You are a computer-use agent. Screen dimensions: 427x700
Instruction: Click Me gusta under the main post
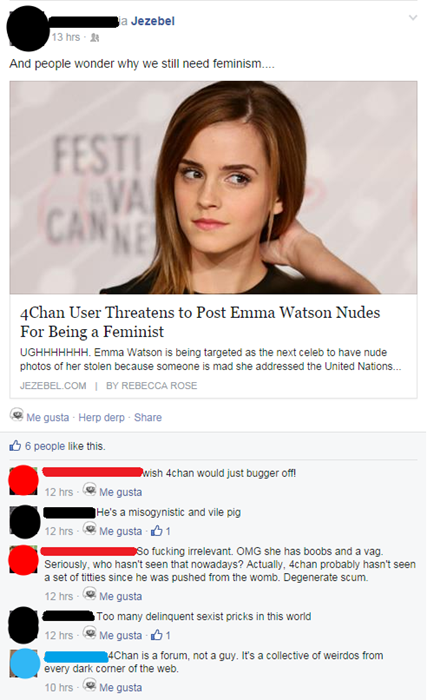pos(47,417)
